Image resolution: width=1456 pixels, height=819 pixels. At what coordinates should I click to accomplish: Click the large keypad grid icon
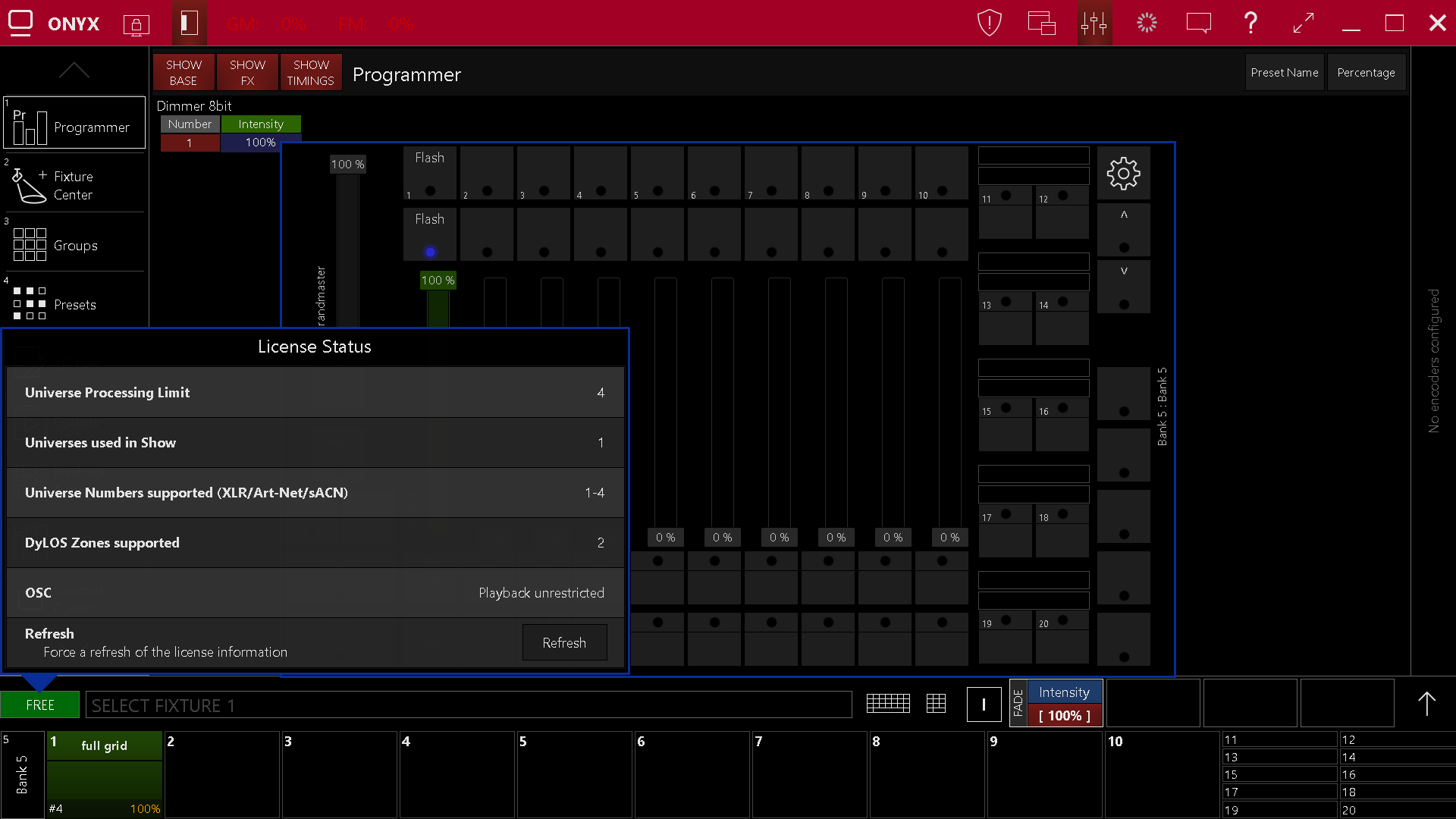point(888,704)
